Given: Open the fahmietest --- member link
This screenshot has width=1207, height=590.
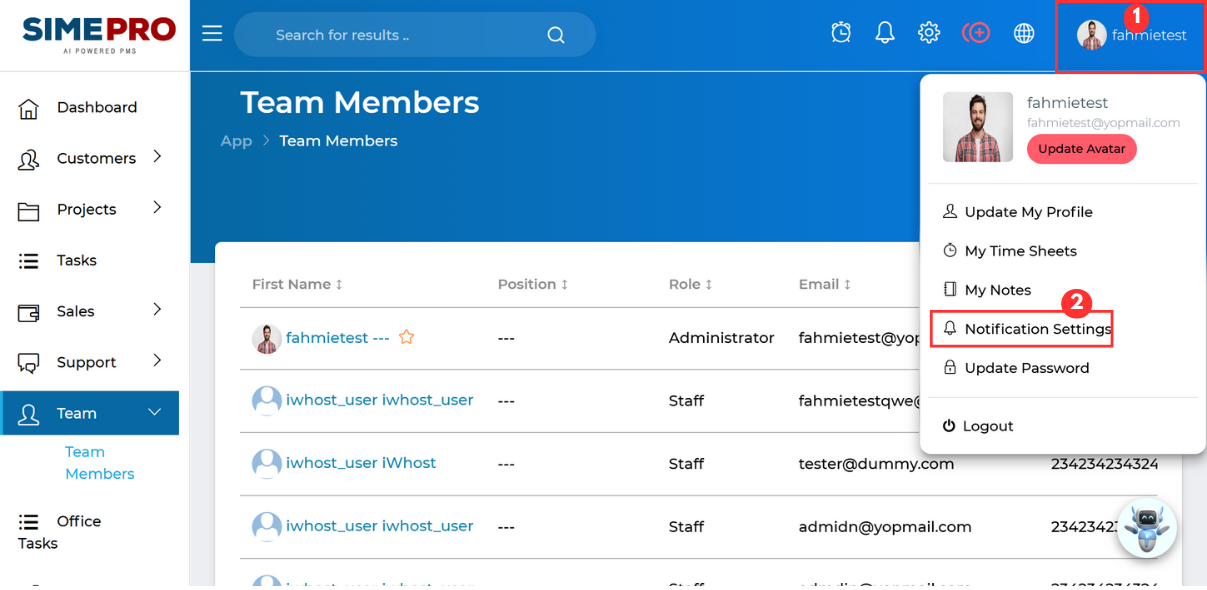Looking at the screenshot, I should point(338,338).
